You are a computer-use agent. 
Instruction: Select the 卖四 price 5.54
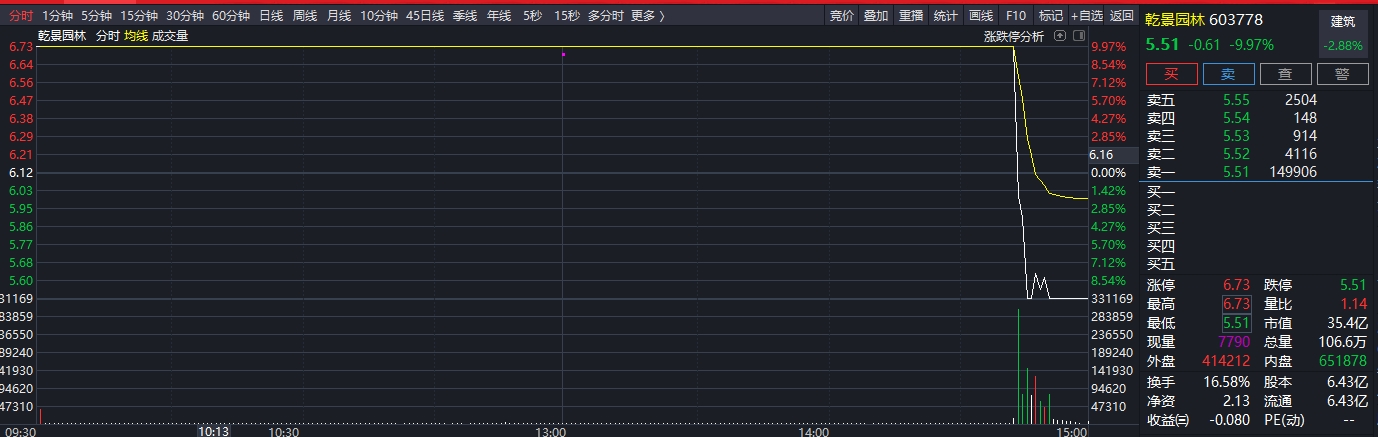[1236, 118]
